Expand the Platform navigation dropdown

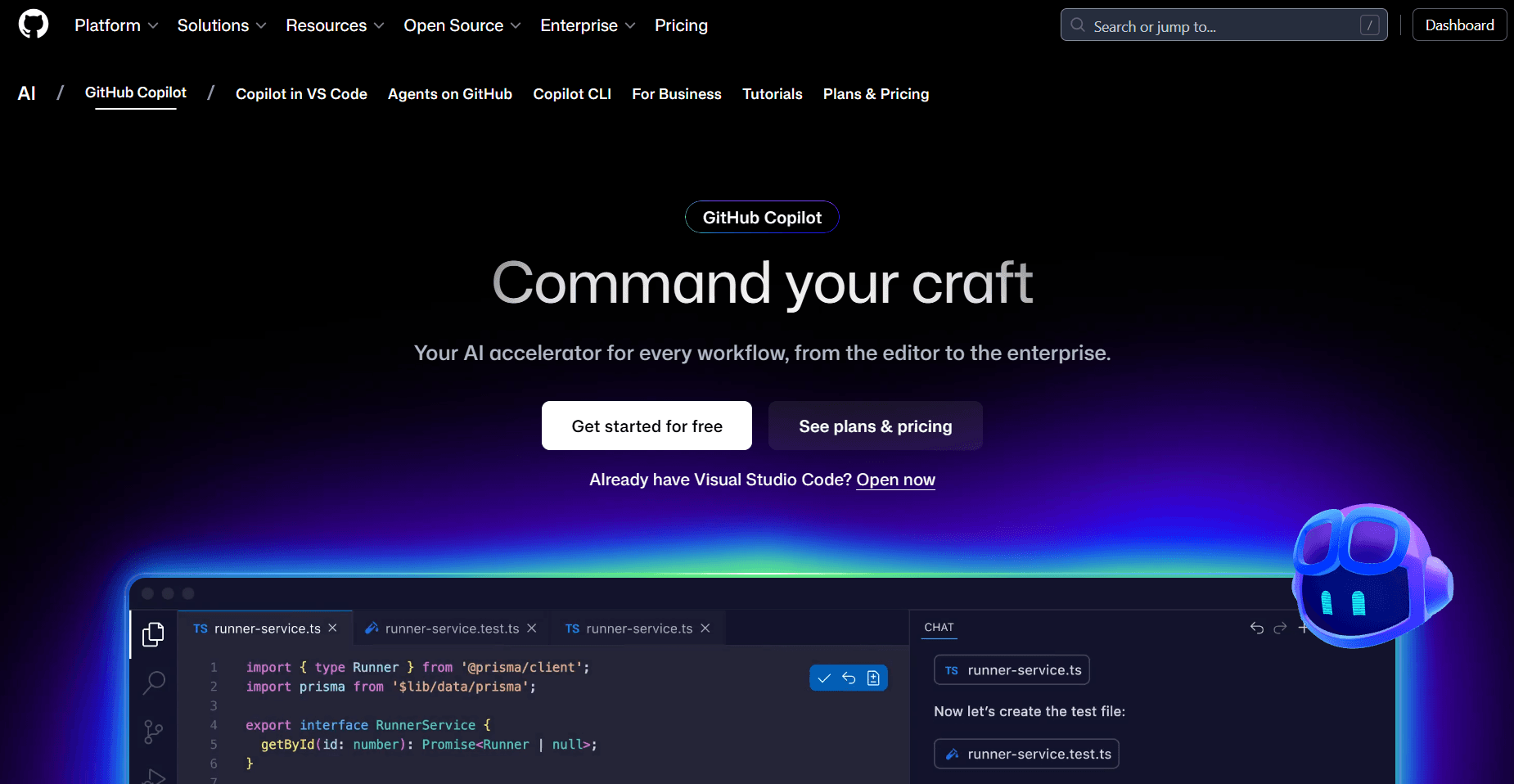tap(115, 25)
